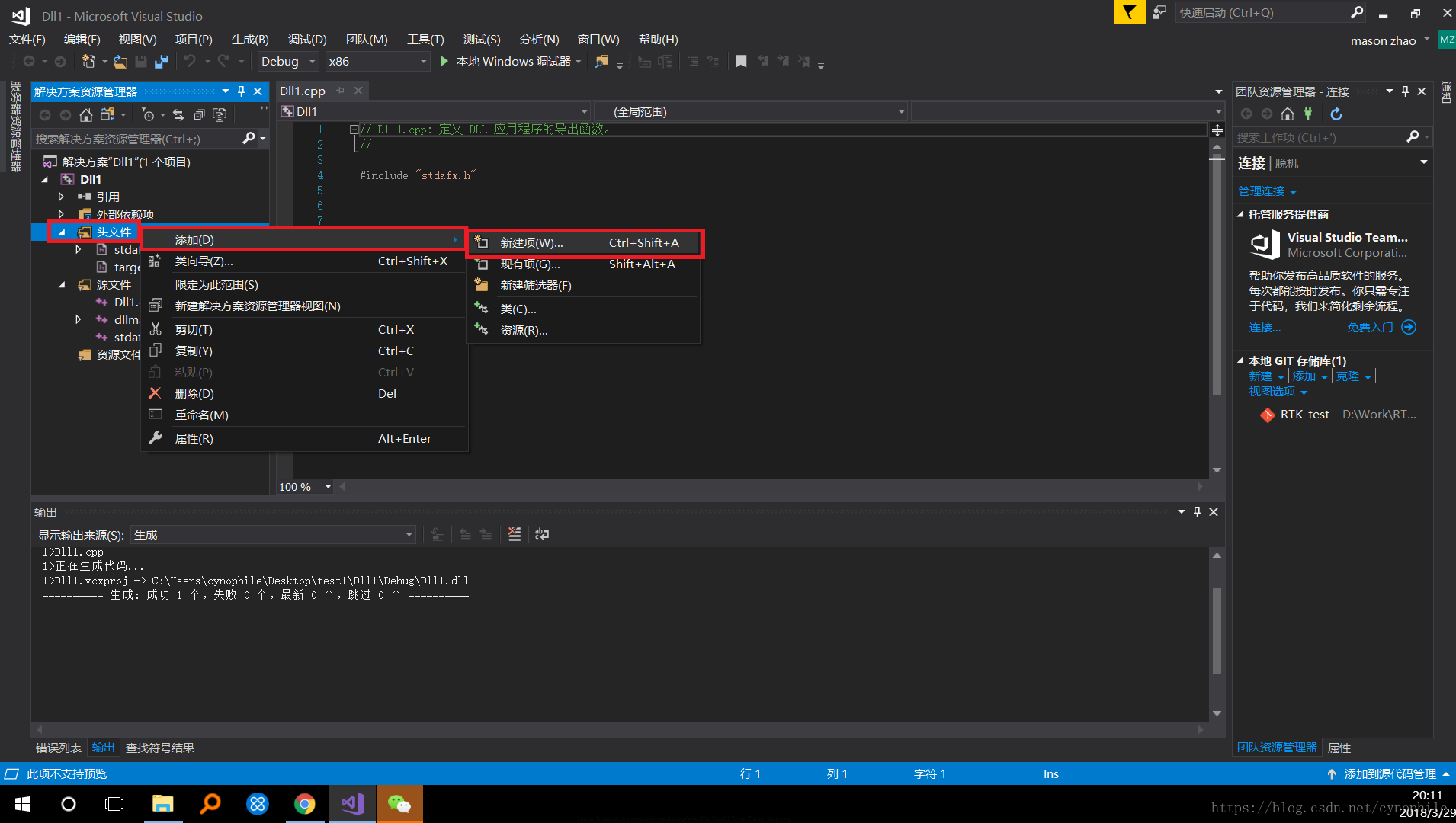The height and width of the screenshot is (823, 1456).
Task: Expand the 外部依赖项 node
Action: 62,214
